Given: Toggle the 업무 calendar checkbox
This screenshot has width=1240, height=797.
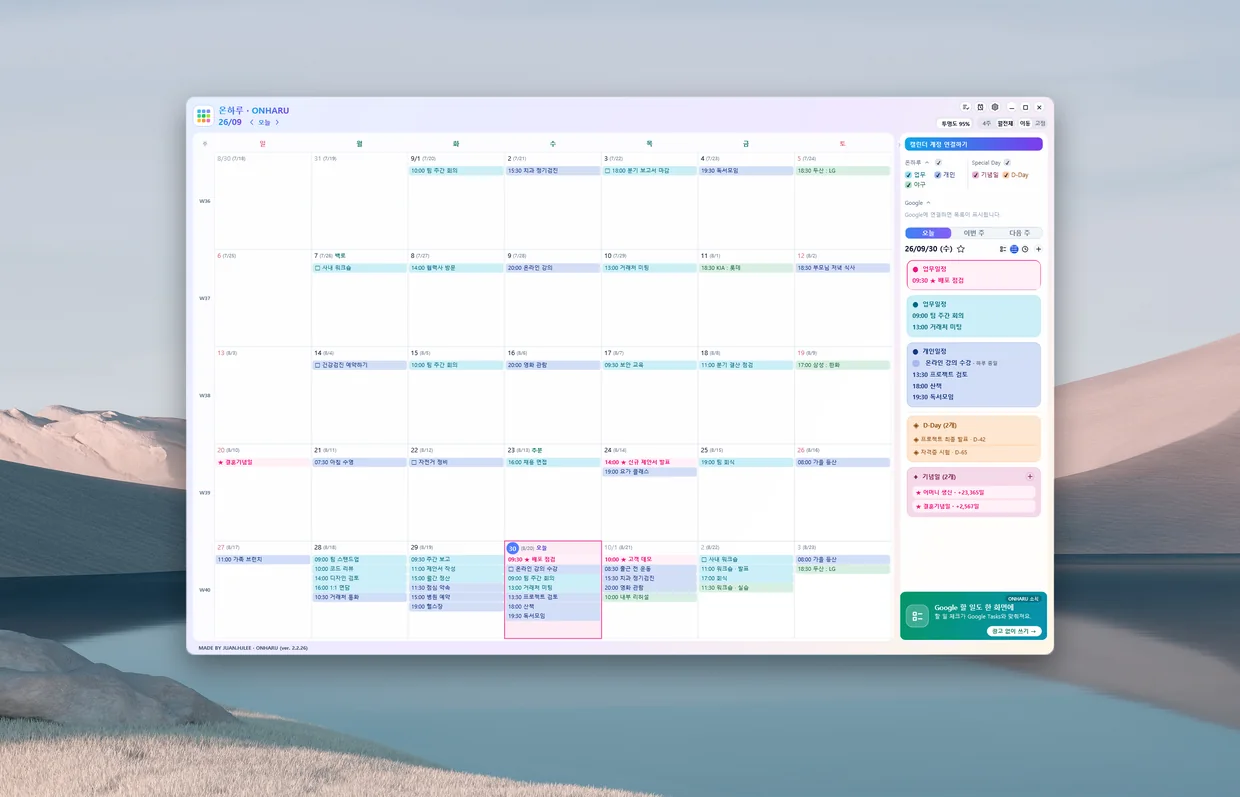Looking at the screenshot, I should [908, 175].
